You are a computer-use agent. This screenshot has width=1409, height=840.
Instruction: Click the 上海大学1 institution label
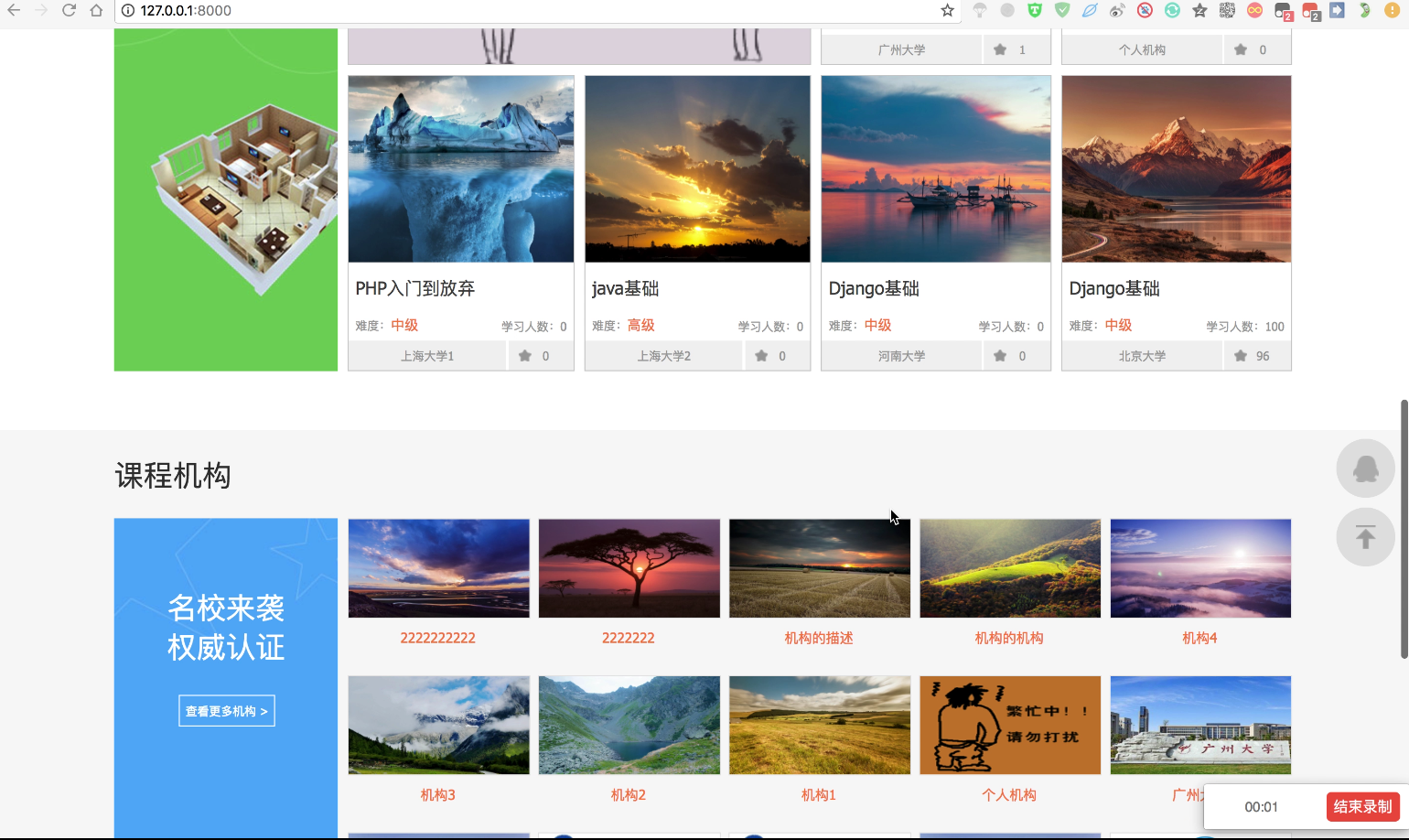[427, 356]
